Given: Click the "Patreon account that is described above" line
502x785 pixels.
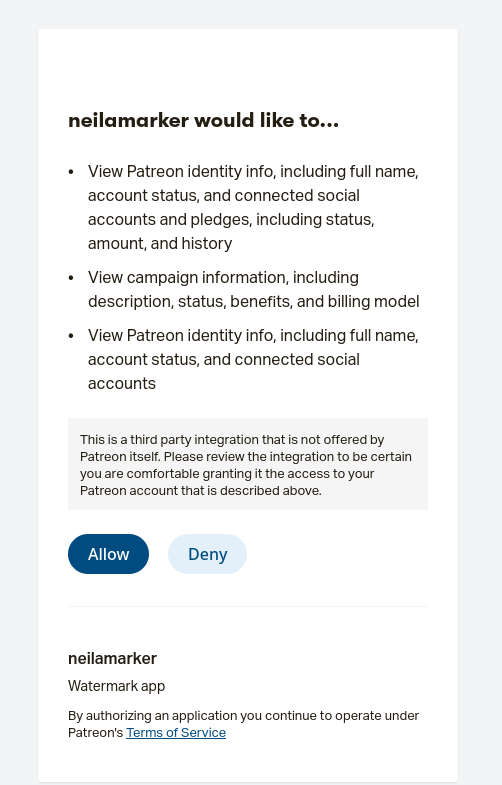Looking at the screenshot, I should click(x=201, y=491).
